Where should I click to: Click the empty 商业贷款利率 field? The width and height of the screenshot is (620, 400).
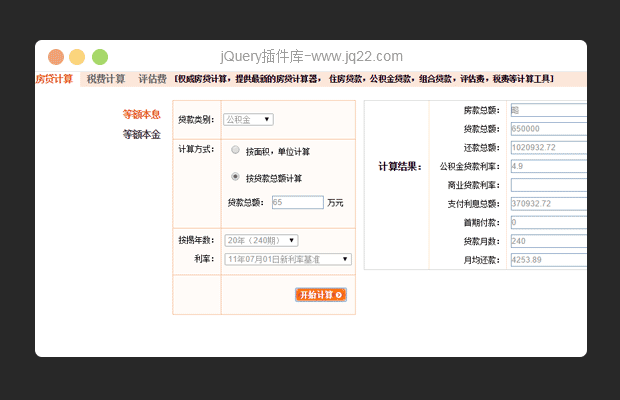click(x=548, y=185)
